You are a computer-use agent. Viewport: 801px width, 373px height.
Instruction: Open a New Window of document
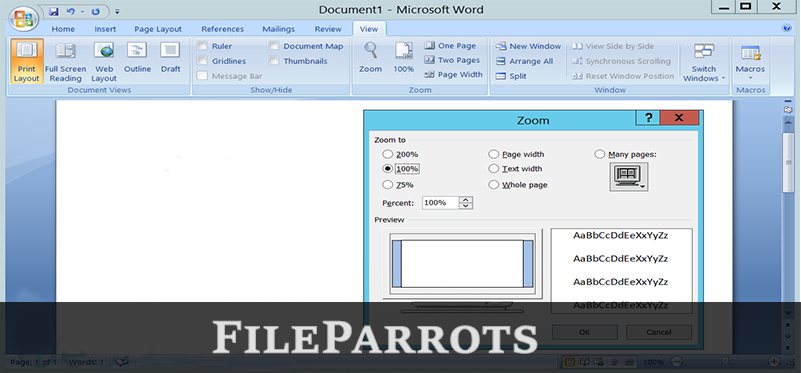(528, 46)
